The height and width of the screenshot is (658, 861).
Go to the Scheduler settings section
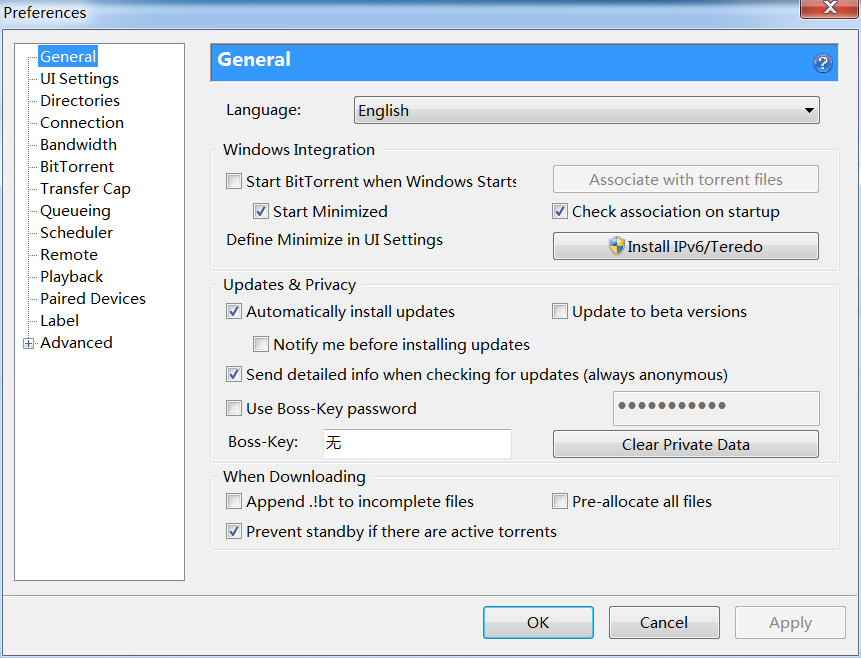(x=76, y=233)
